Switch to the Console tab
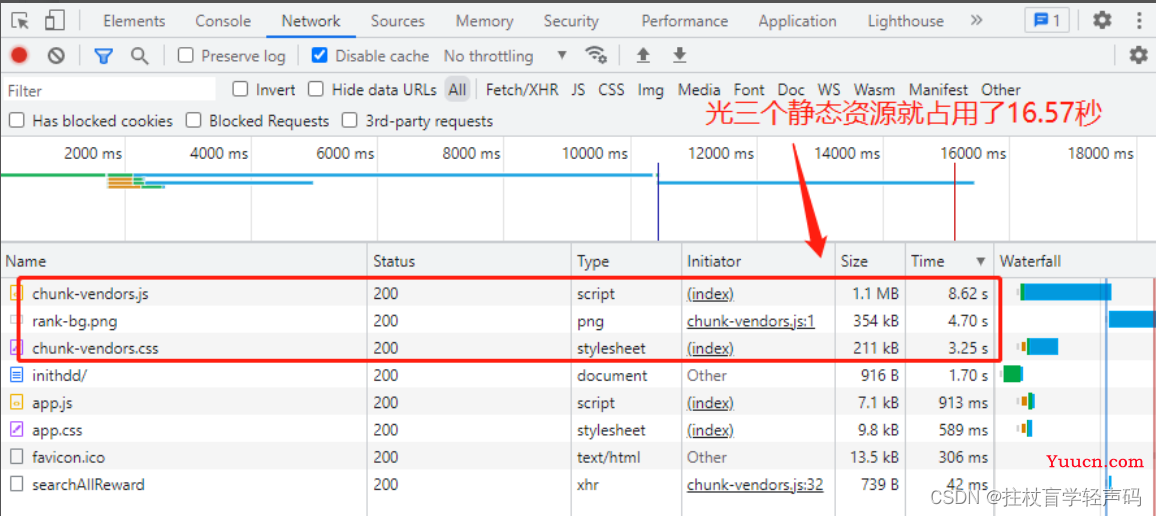The image size is (1156, 516). point(223,21)
